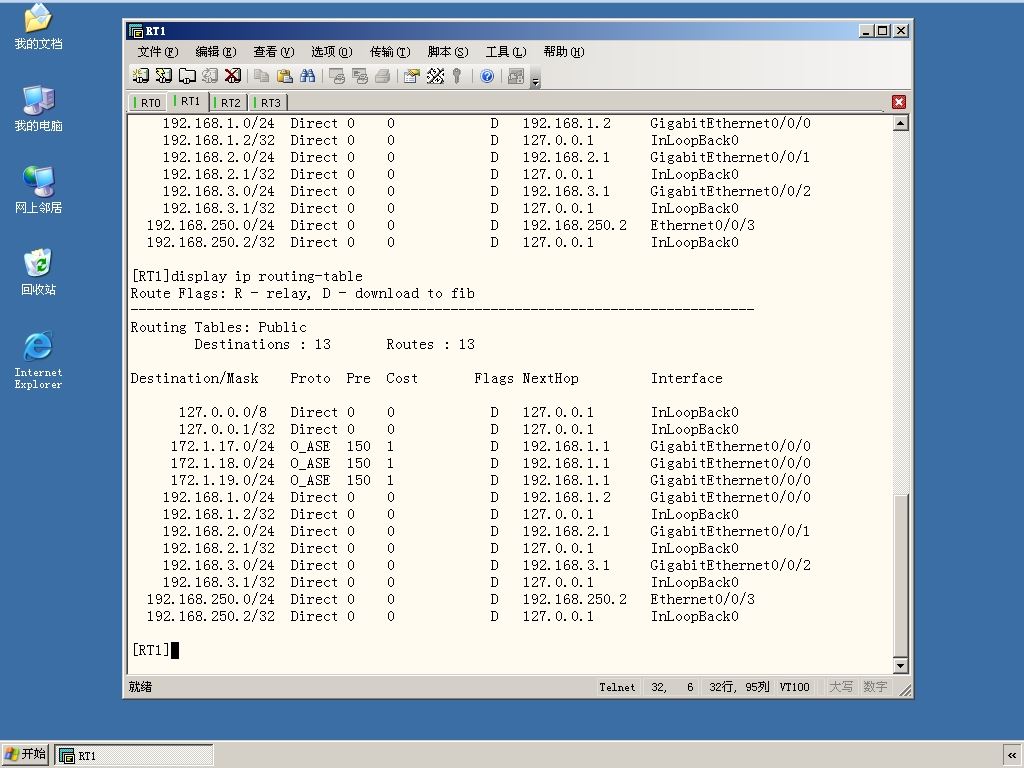Screen dimensions: 1024x768
Task: Open the 传输(T) menu
Action: 390,52
